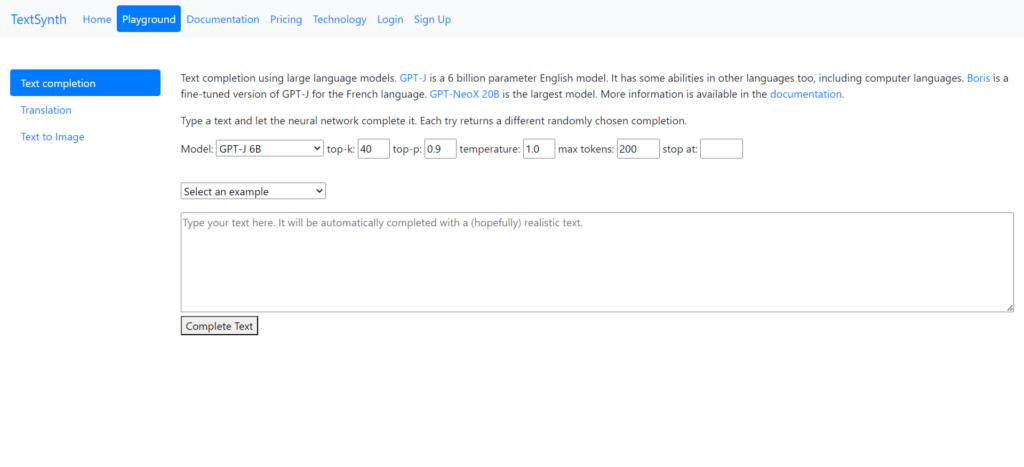Image resolution: width=1024 pixels, height=467 pixels.
Task: Click Login in the top navigation
Action: 390,19
